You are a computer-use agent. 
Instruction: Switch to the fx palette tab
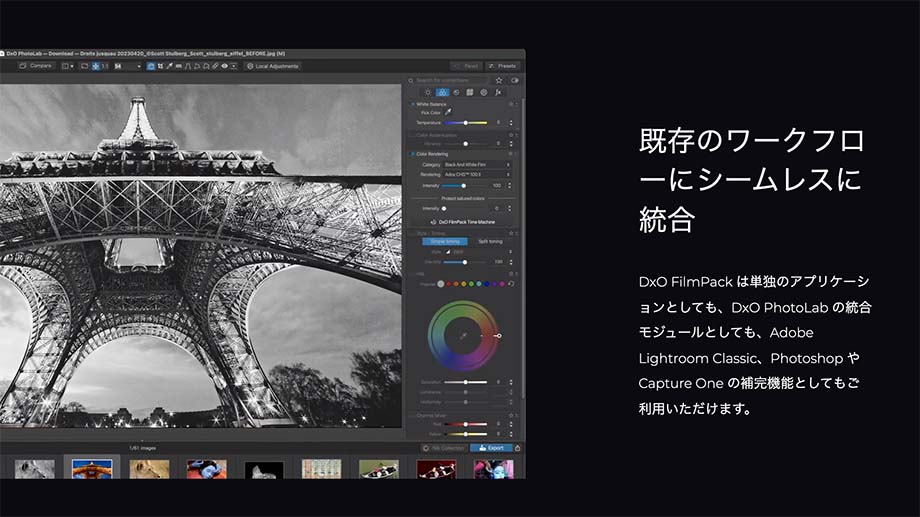point(498,93)
